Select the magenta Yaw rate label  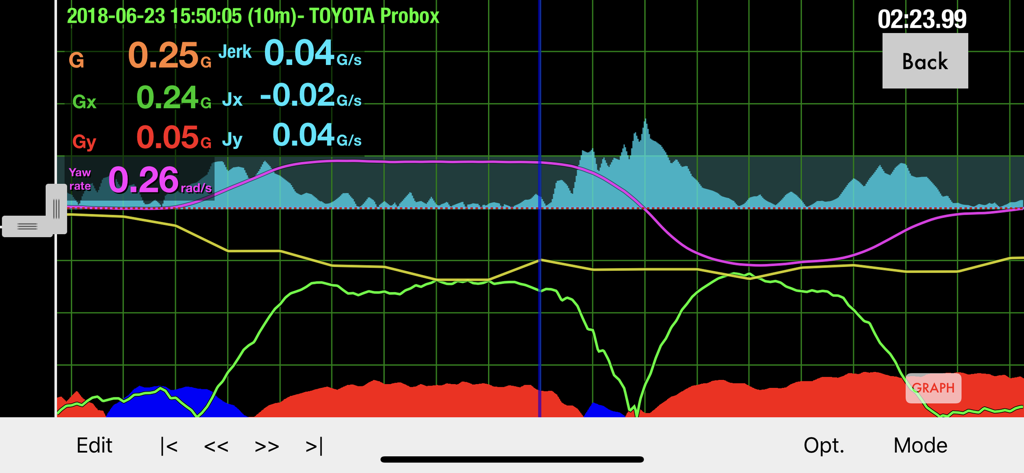[80, 179]
